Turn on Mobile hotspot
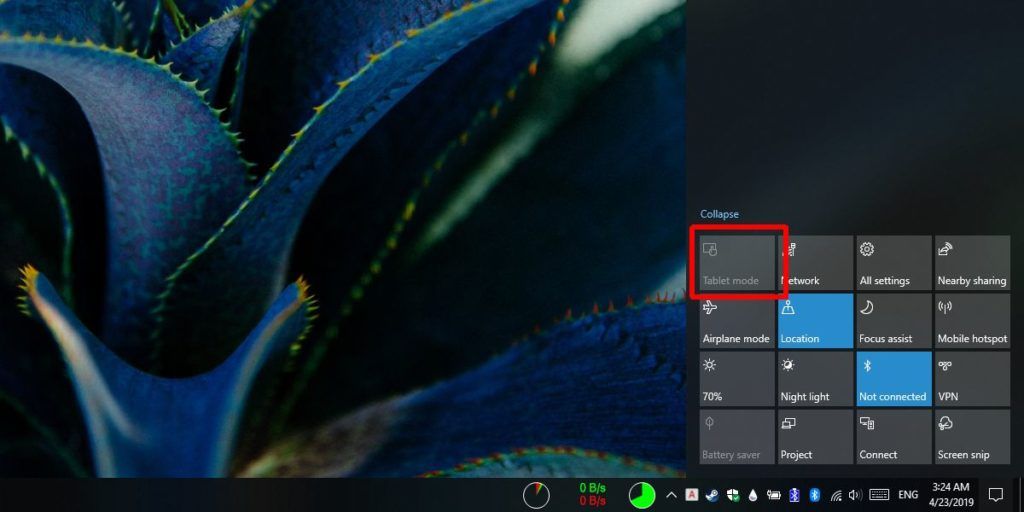The image size is (1024, 512). coord(971,321)
